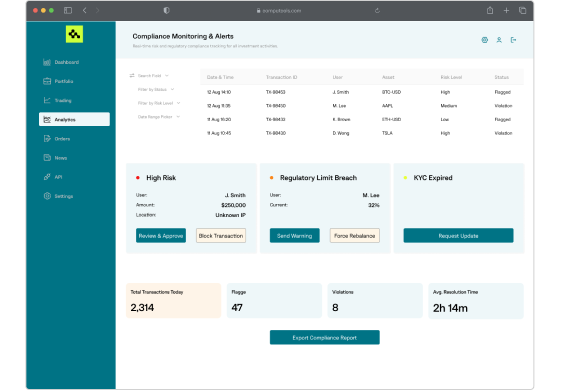Click the Portfolio briefcase icon

[47, 81]
